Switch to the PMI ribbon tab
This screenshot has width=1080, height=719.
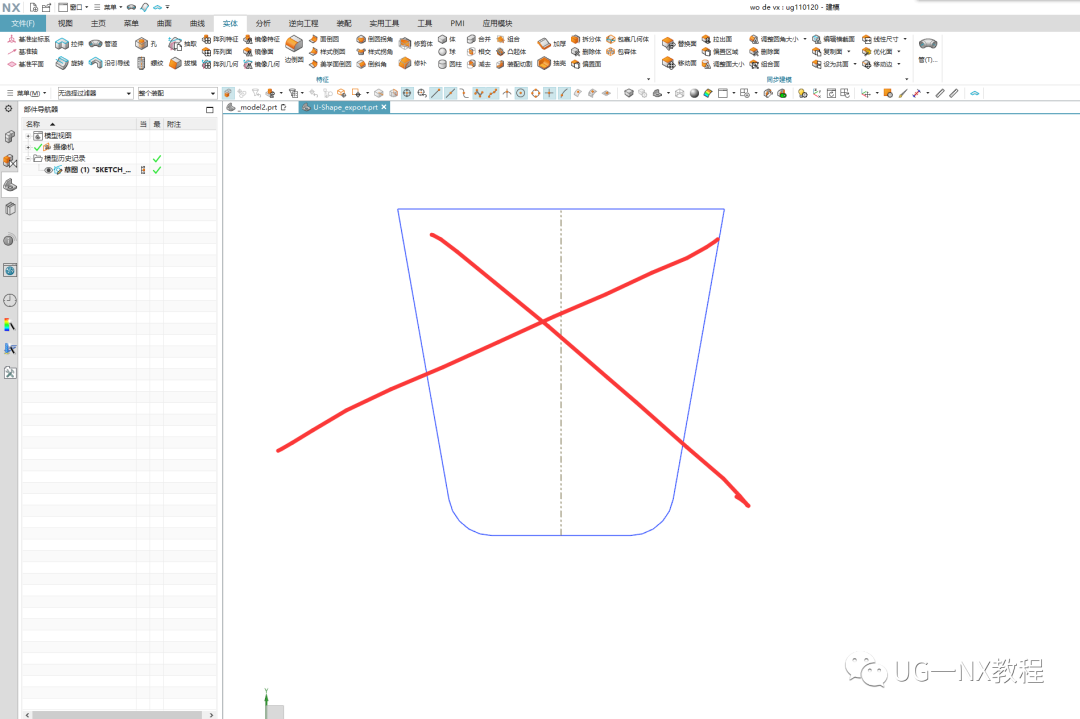tap(457, 23)
